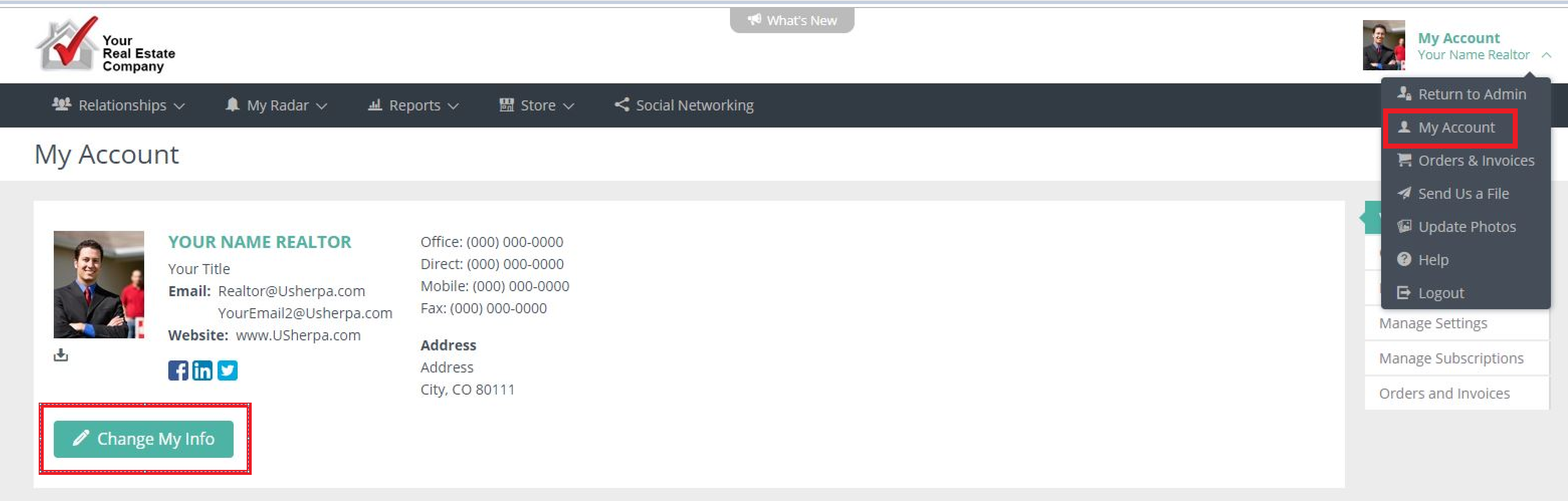This screenshot has width=1568, height=501.
Task: Click the LinkedIn icon
Action: click(x=202, y=370)
